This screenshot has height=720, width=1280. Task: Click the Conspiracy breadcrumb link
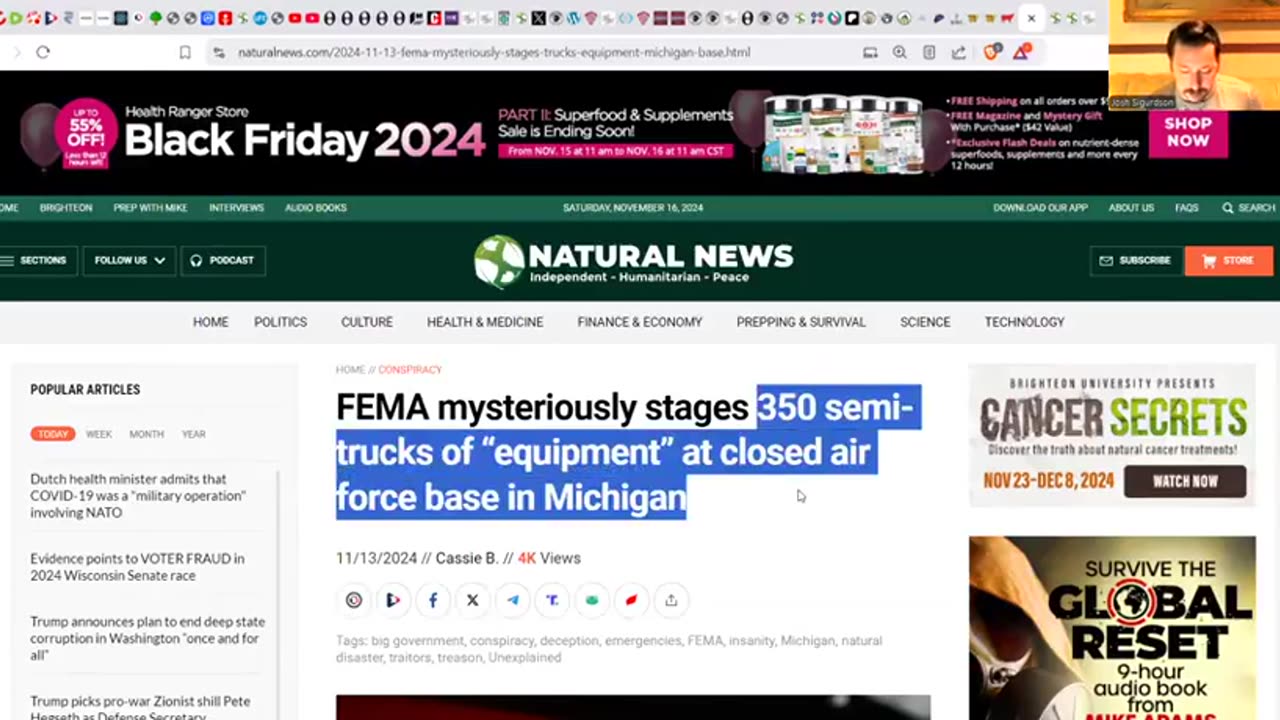click(x=410, y=370)
